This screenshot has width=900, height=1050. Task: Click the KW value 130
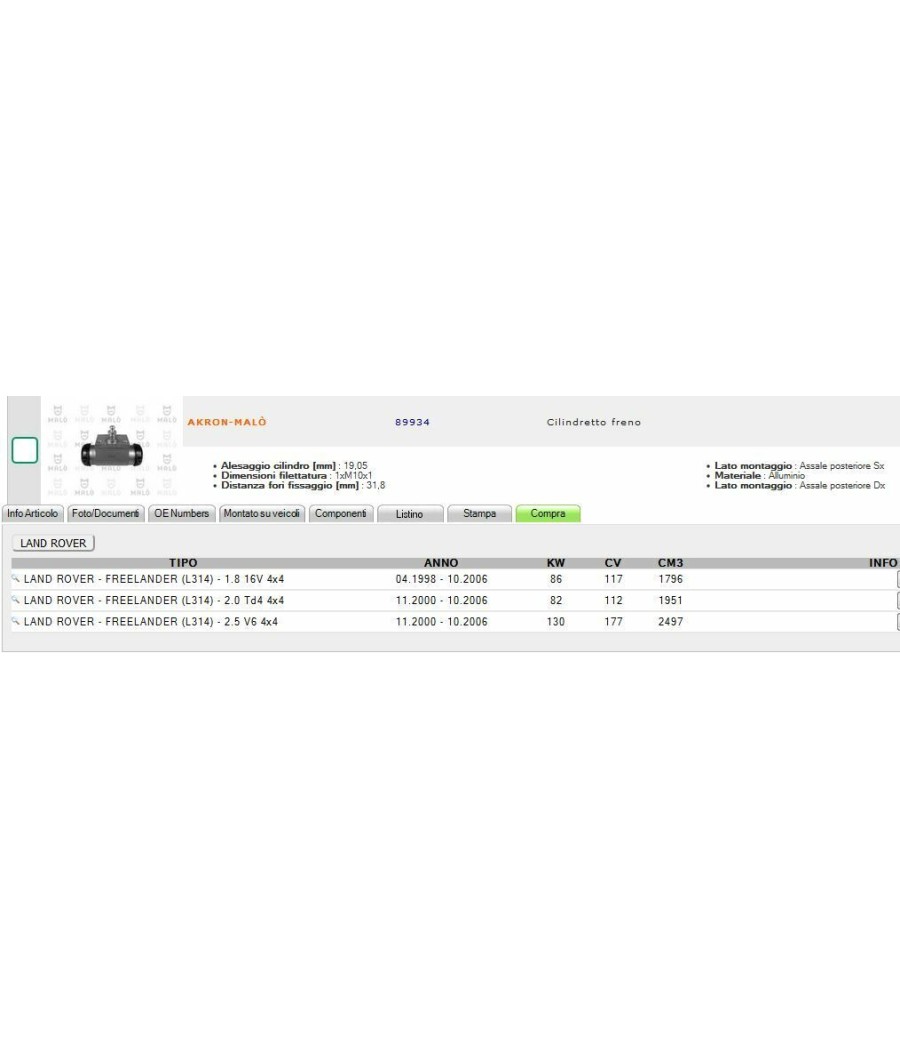coord(556,622)
